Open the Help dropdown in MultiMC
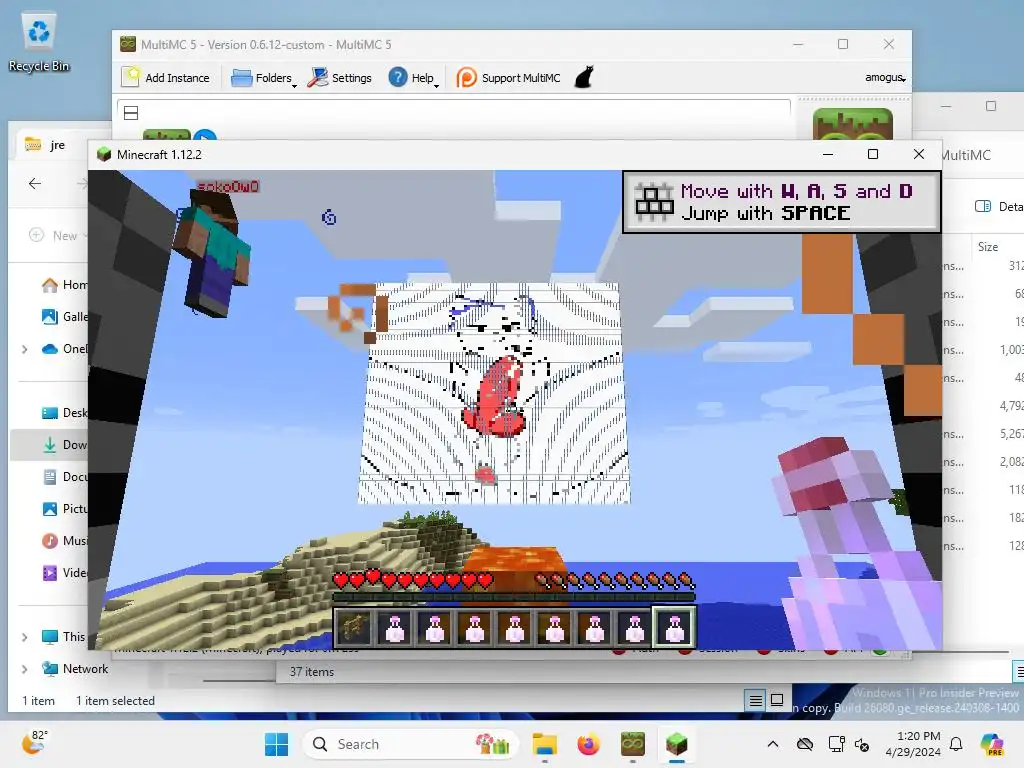The height and width of the screenshot is (768, 1024). [413, 78]
